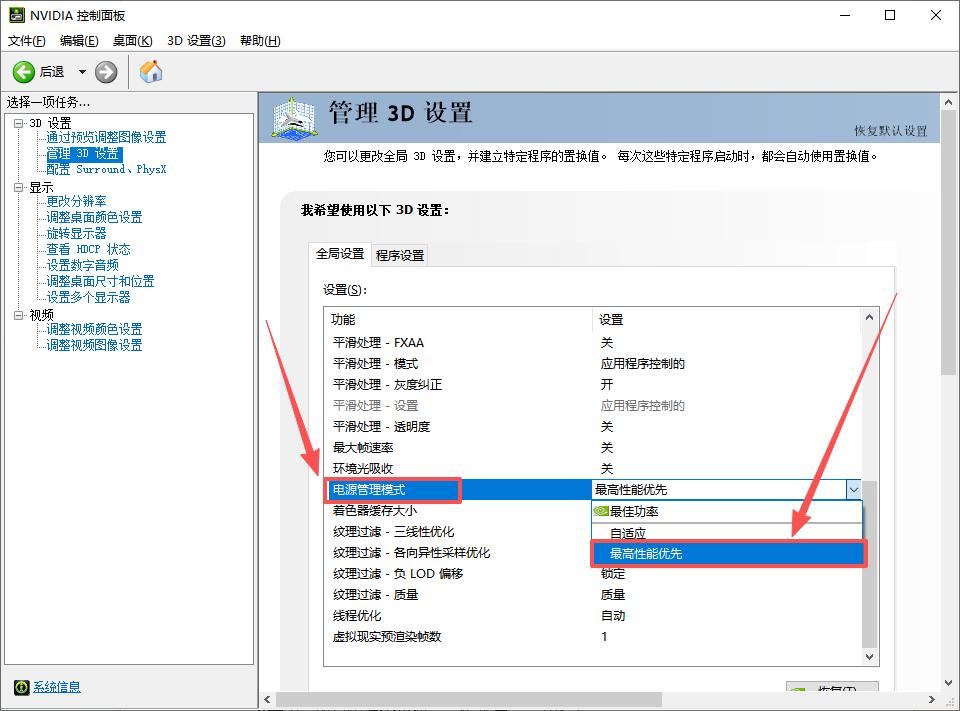Select the 平滑处理 - 透明度 row

pyautogui.click(x=593, y=427)
